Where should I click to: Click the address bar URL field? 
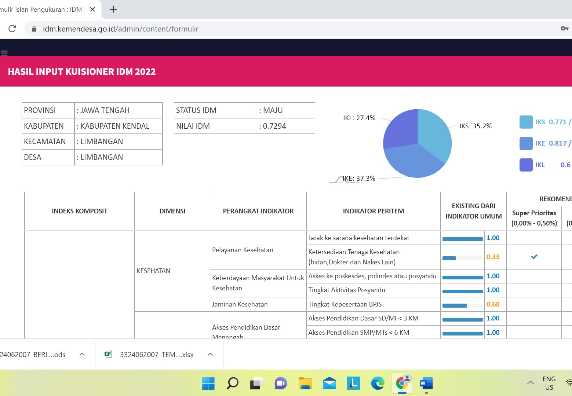tap(120, 29)
